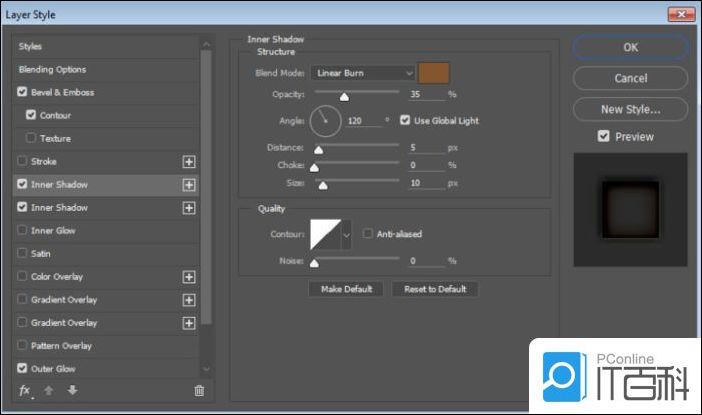Click plus icon on first Gradient Overlay

189,300
